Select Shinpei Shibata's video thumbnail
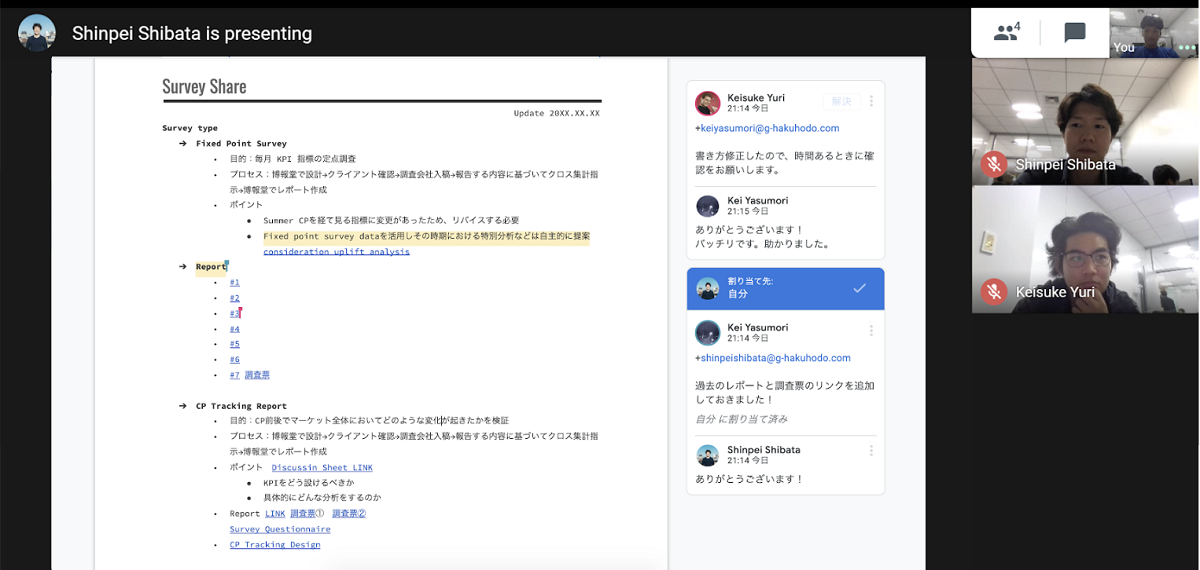This screenshot has width=1200, height=570. 1085,122
